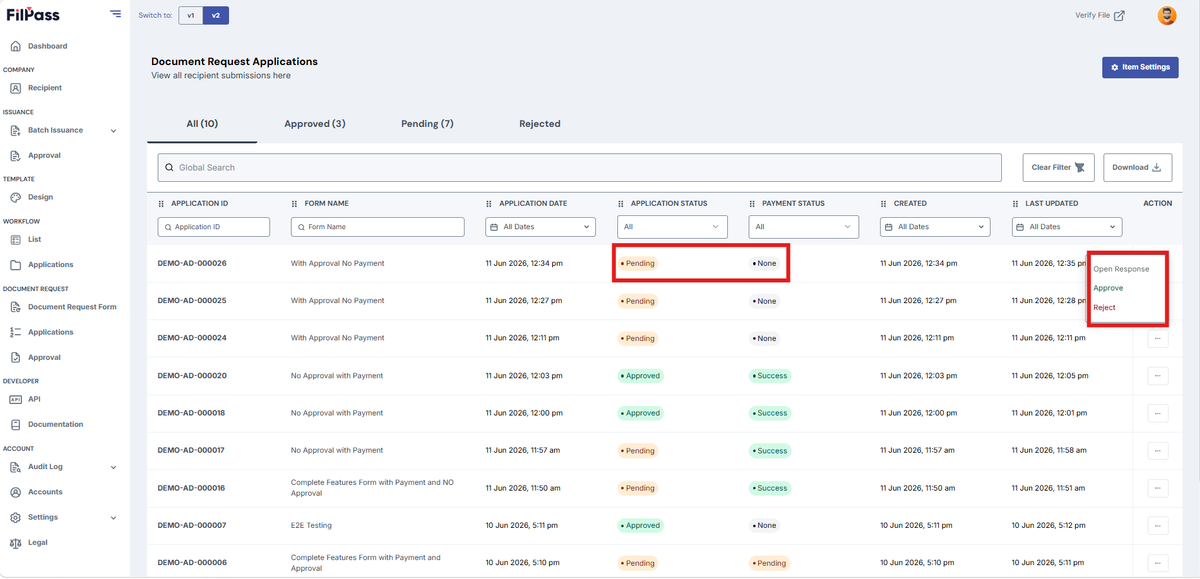Switch to version v1
Viewport: 1200px width, 579px height.
point(191,15)
